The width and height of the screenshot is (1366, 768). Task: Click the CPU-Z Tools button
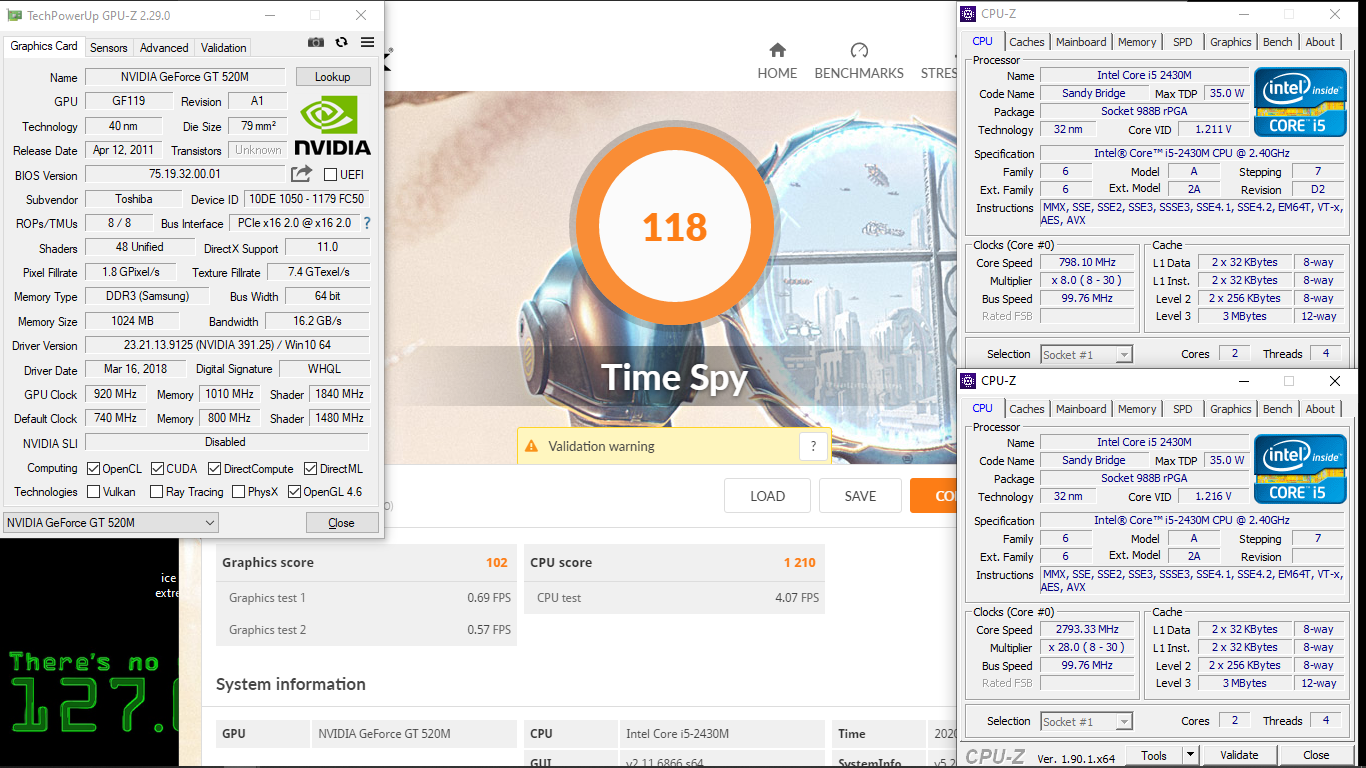click(1154, 755)
